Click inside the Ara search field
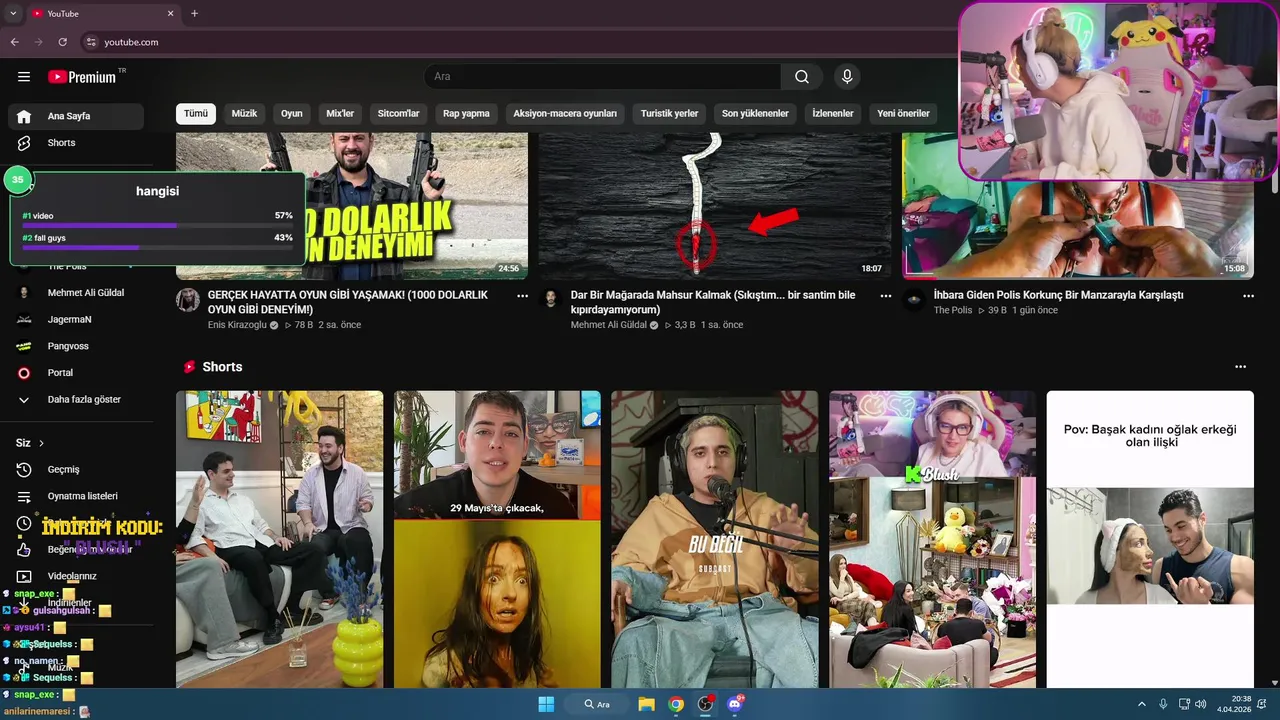Screen dimensions: 1280x720 [602, 77]
